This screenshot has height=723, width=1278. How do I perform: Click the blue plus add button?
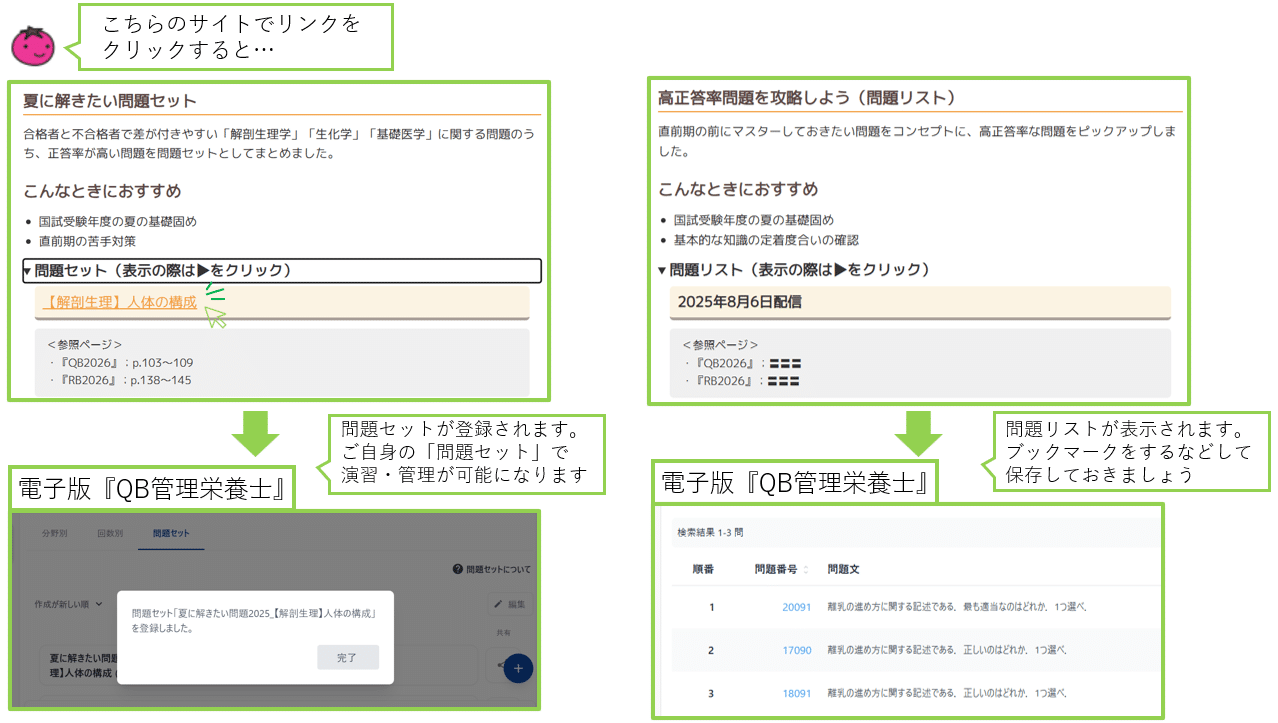[517, 668]
